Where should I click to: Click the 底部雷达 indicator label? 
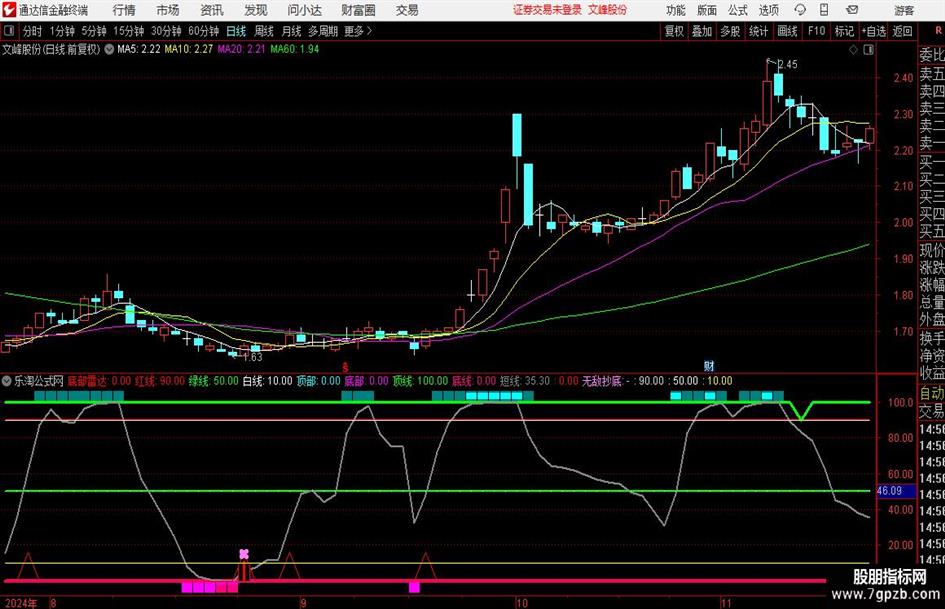tap(87, 381)
